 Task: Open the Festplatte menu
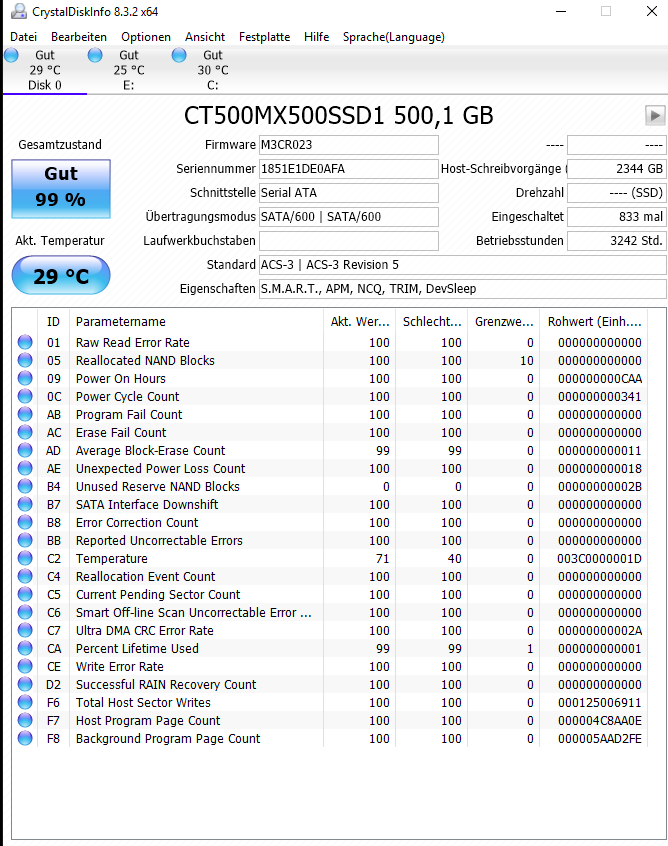coord(264,37)
